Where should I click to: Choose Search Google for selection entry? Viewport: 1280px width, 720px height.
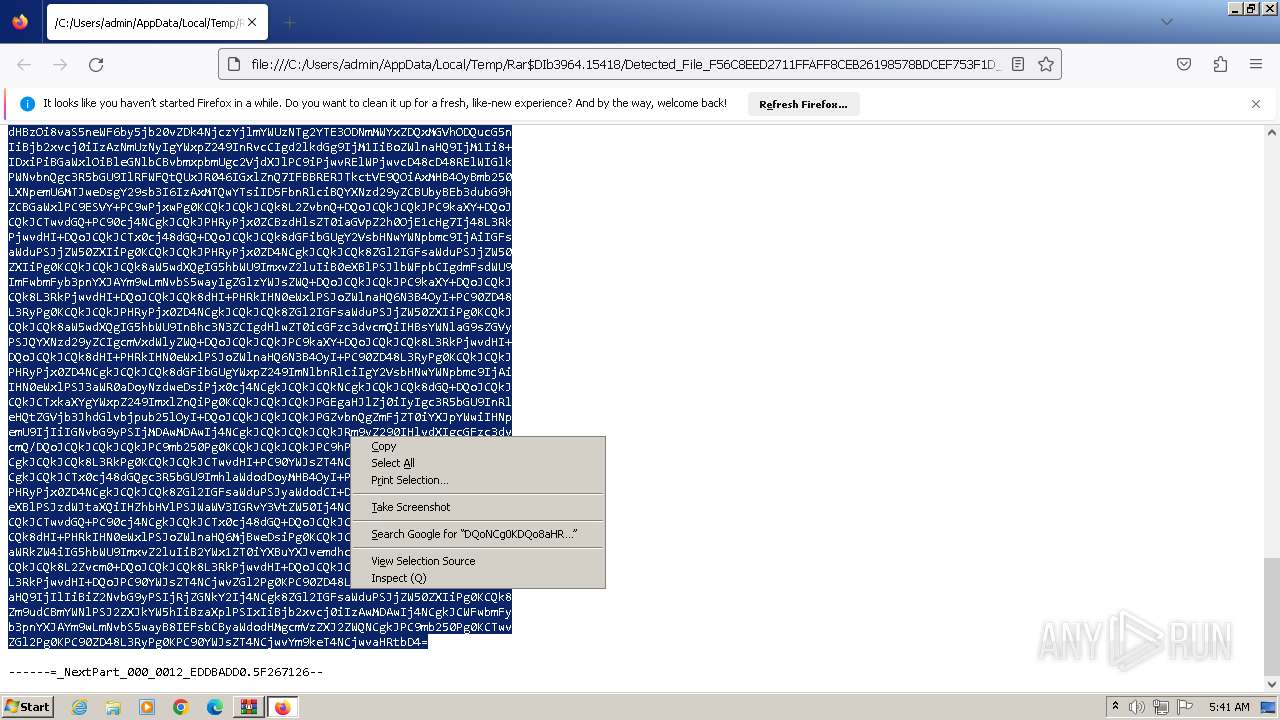click(x=478, y=534)
